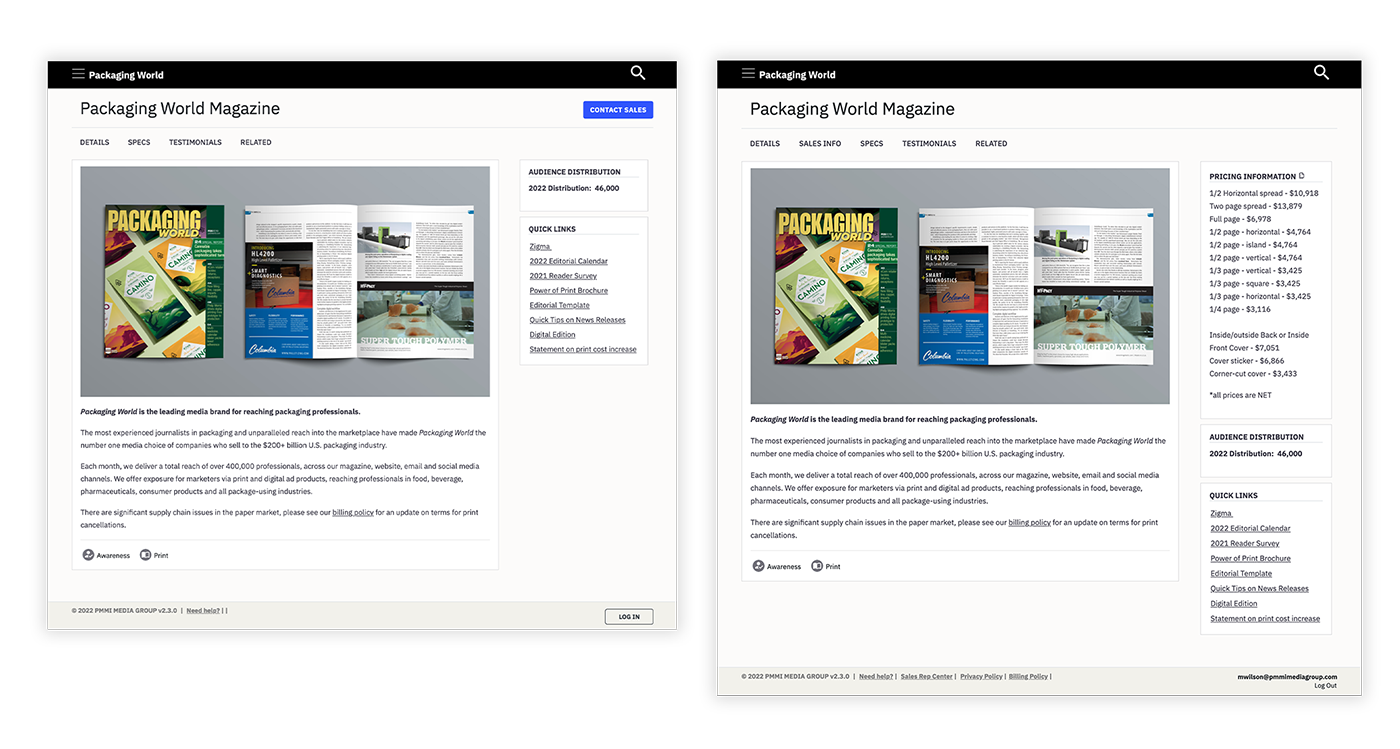Open the Privacy Policy footer link
Viewport: 1400px width, 749px height.
pyautogui.click(x=980, y=677)
